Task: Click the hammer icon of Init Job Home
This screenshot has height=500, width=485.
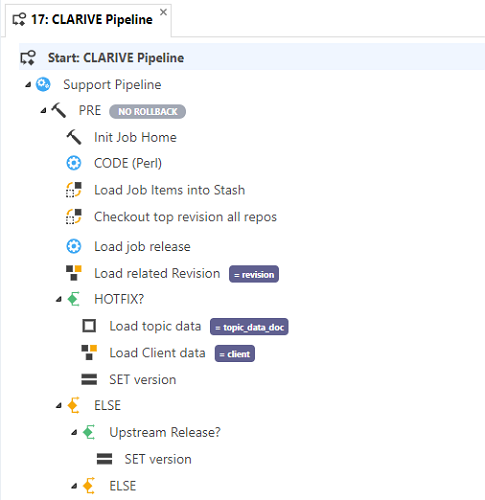Action: pyautogui.click(x=74, y=137)
